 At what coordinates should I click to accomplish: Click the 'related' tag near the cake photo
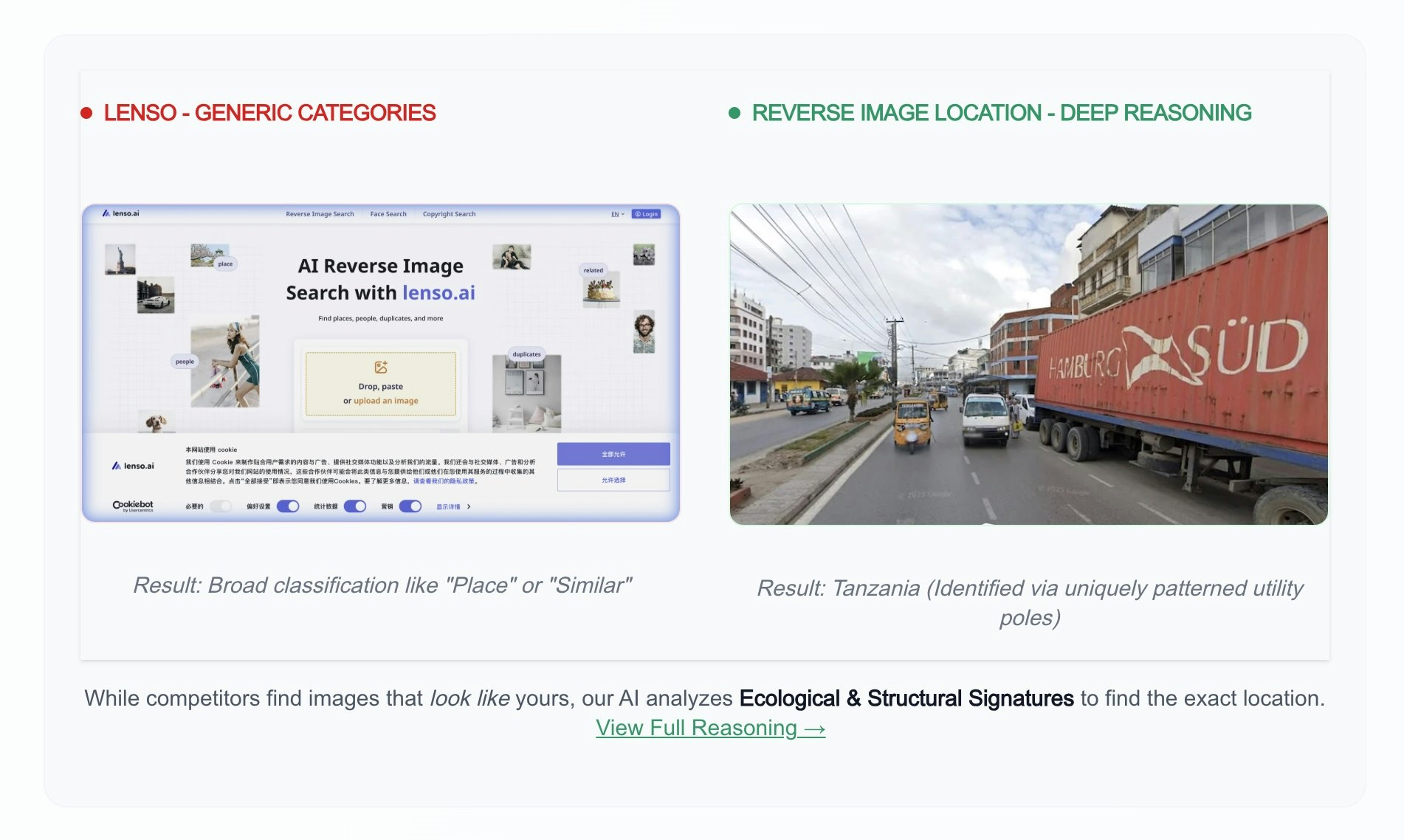coord(593,270)
